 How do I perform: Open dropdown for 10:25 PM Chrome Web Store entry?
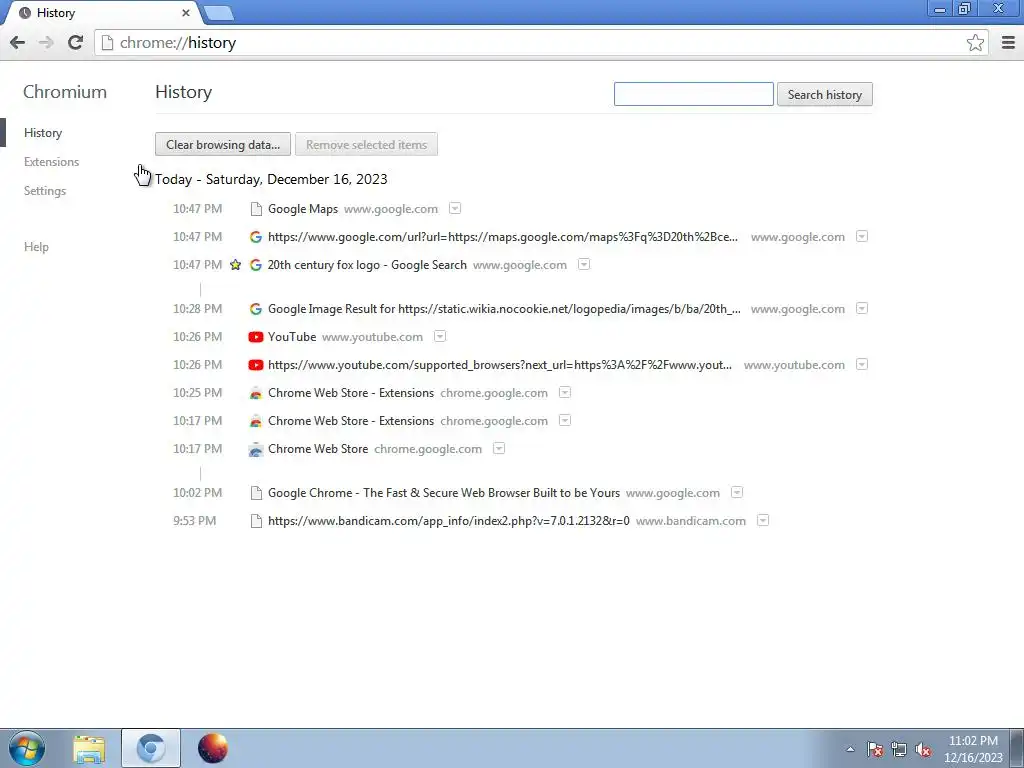565,392
